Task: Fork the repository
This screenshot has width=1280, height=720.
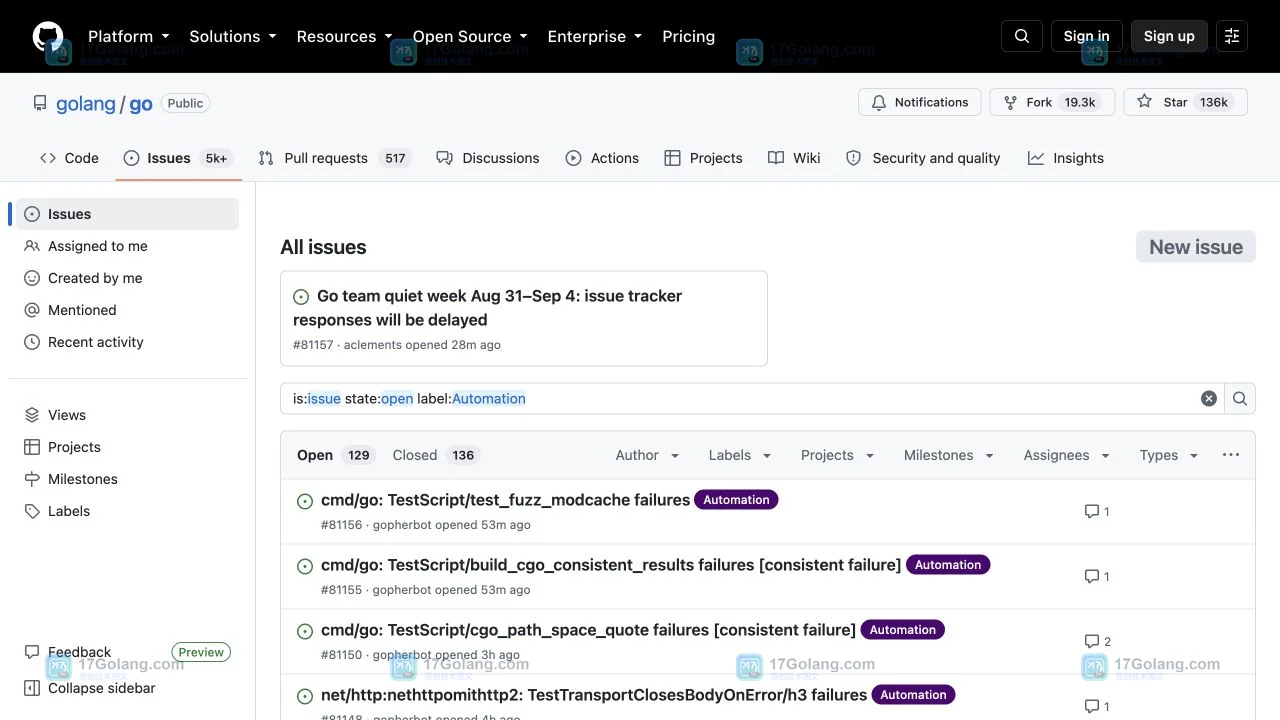Action: point(1052,102)
